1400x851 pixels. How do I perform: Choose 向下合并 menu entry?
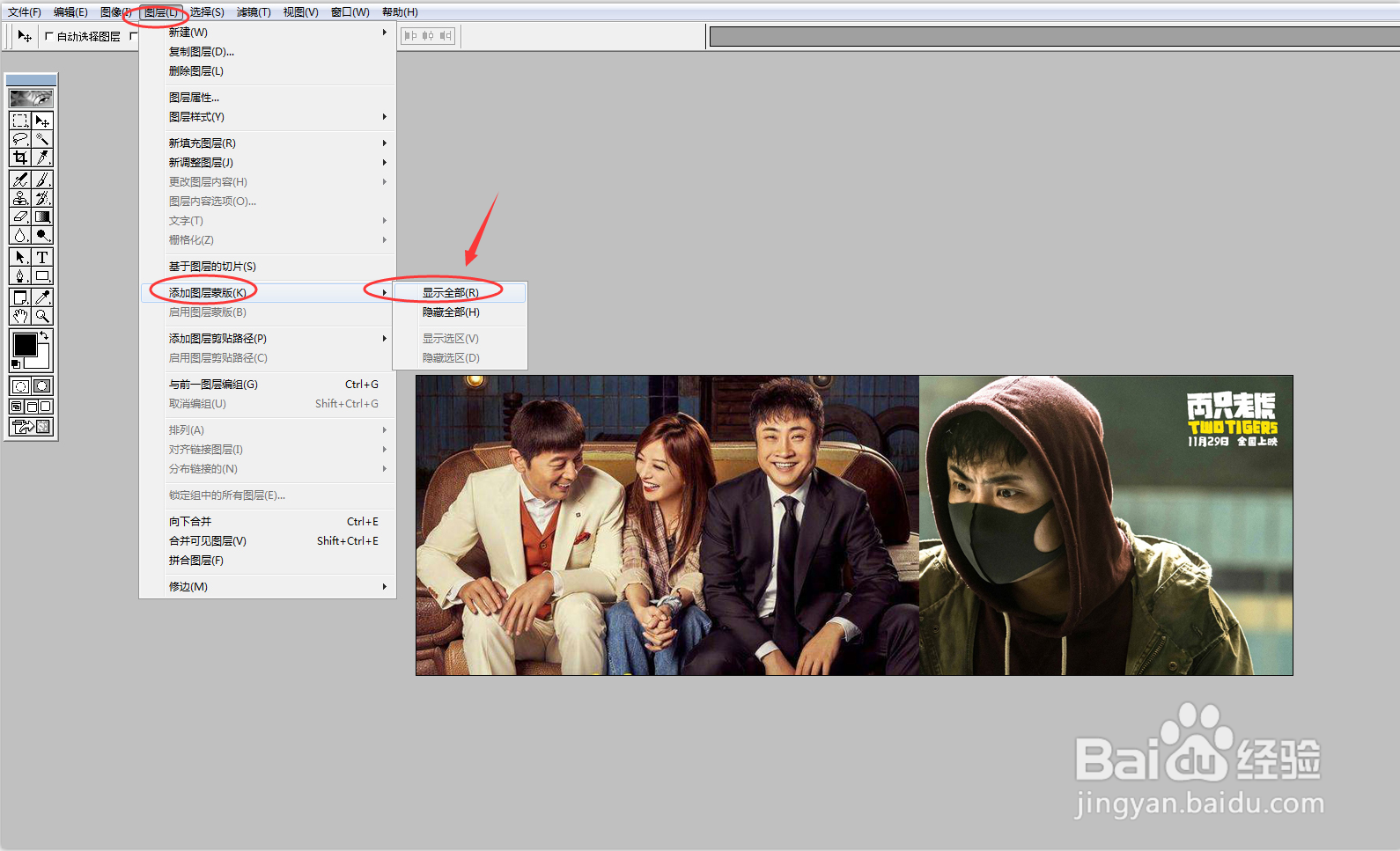tap(269, 522)
